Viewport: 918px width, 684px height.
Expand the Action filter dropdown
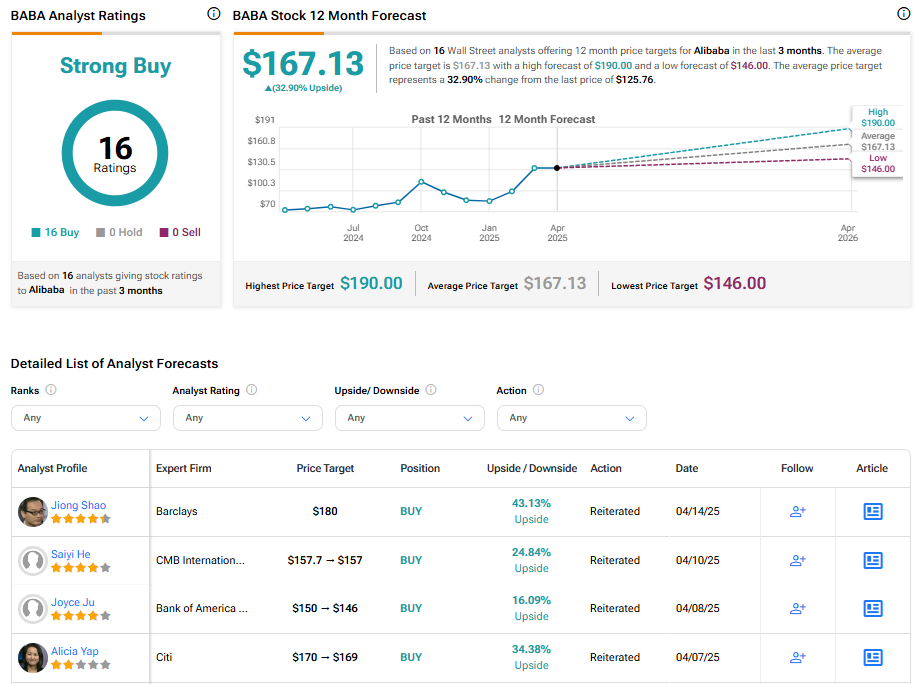coord(571,418)
